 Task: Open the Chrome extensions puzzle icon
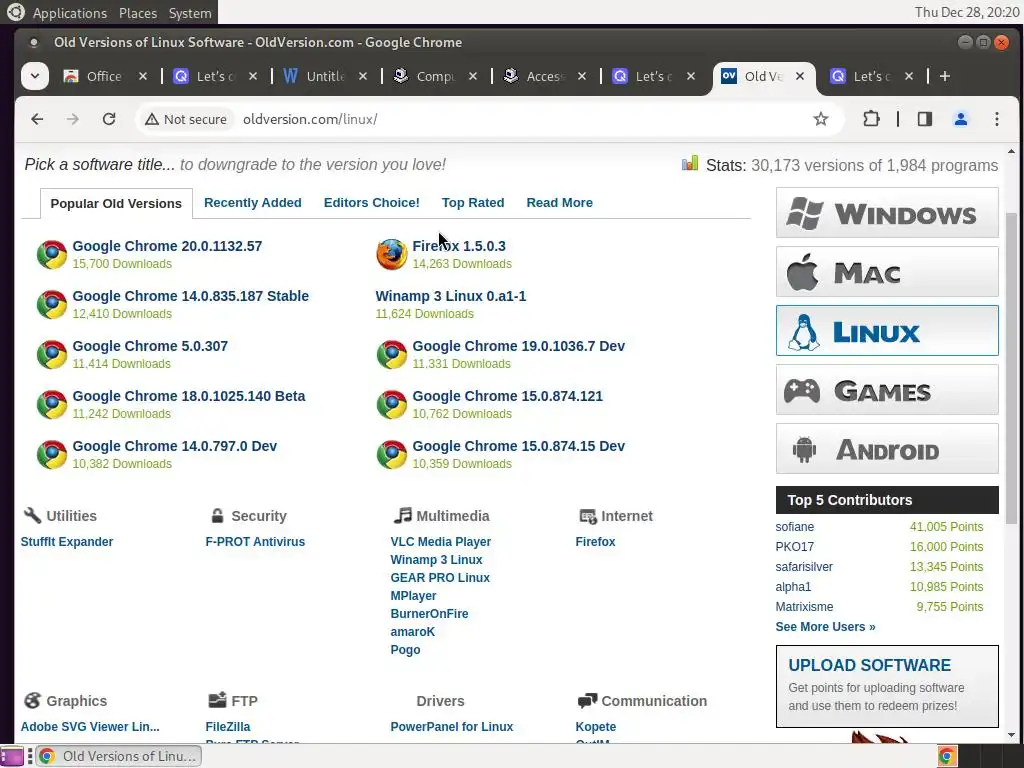click(871, 119)
